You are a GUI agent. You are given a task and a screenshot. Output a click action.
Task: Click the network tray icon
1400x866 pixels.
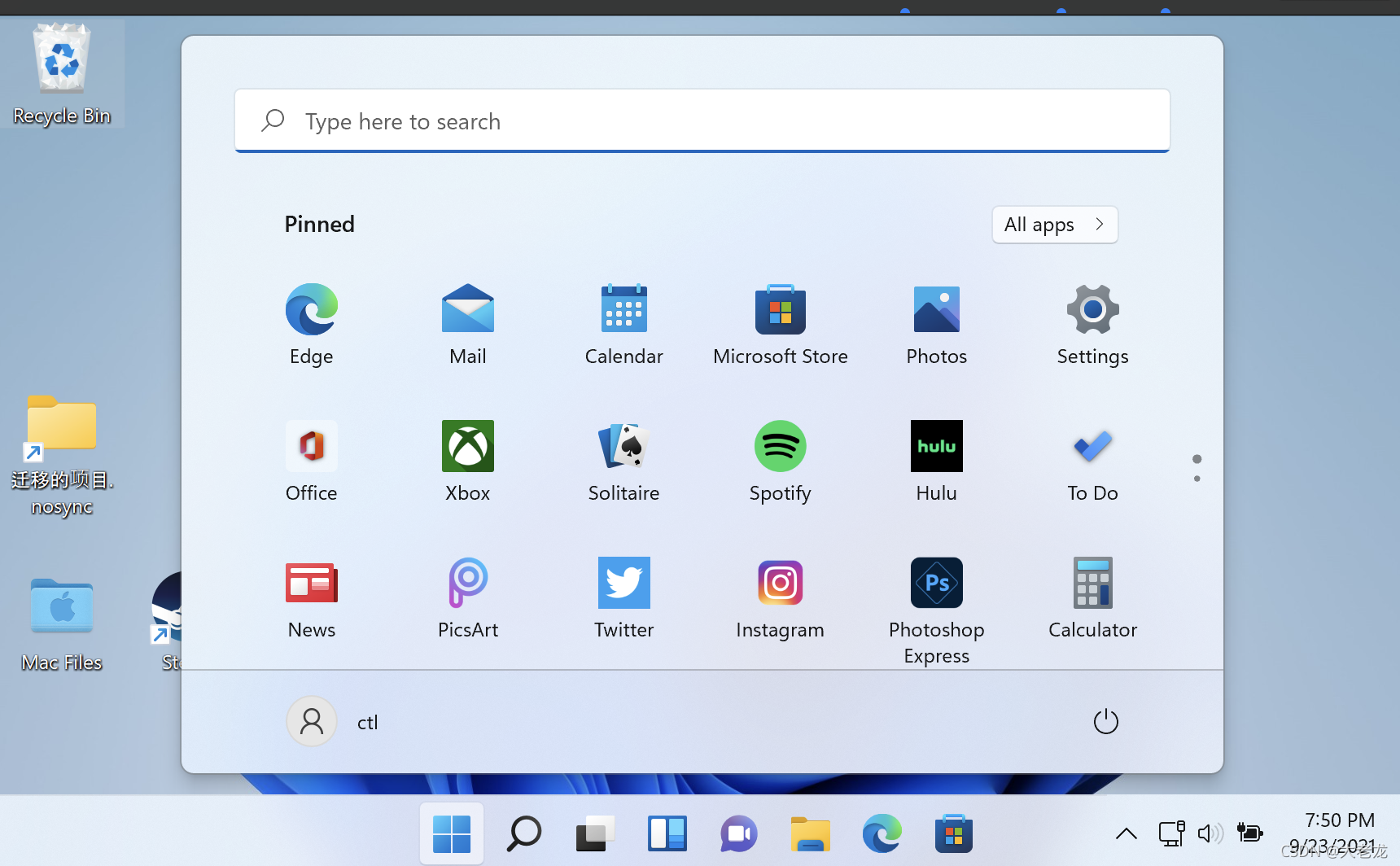coord(1171,833)
